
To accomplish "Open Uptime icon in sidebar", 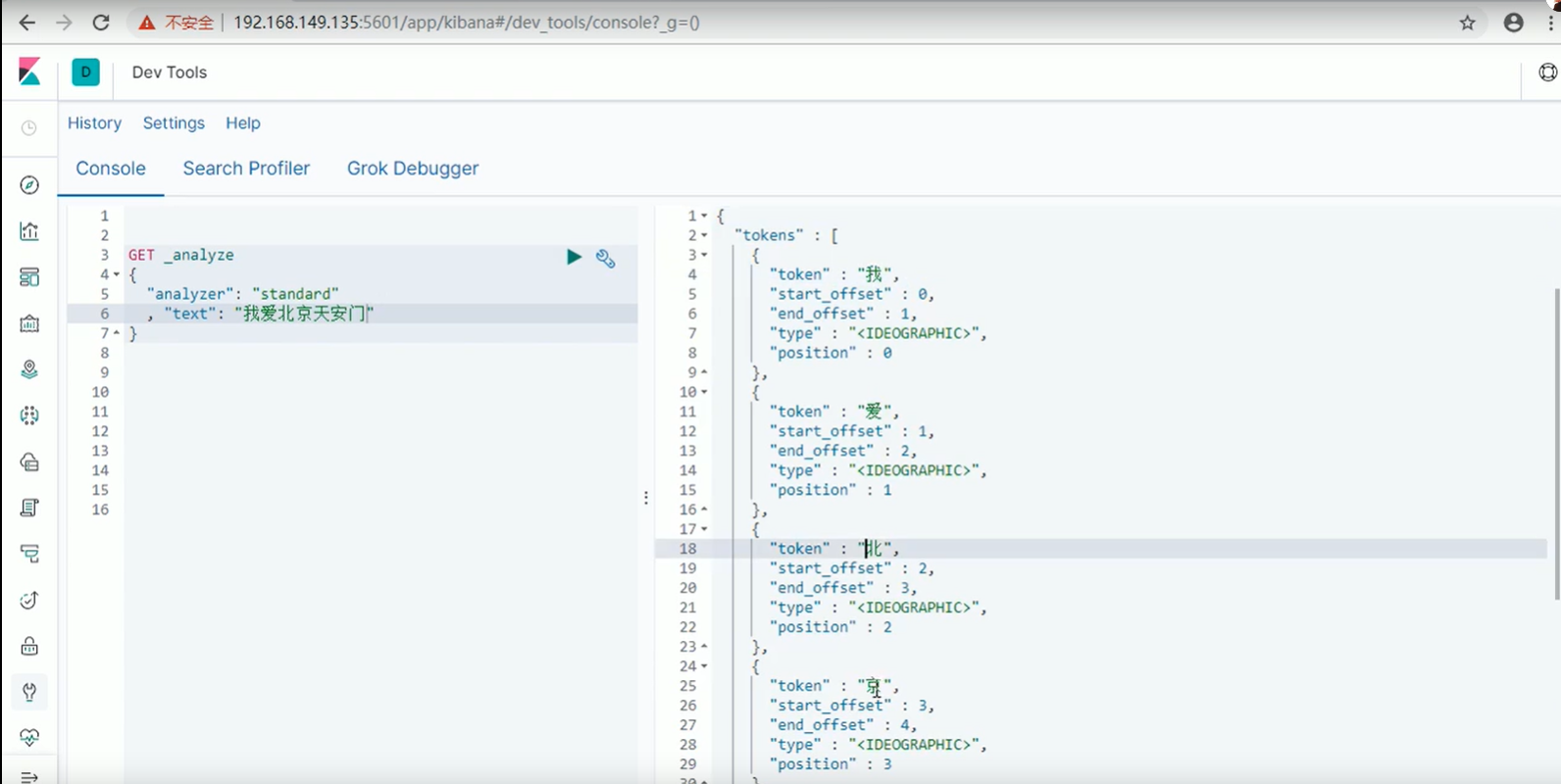I will pos(29,600).
